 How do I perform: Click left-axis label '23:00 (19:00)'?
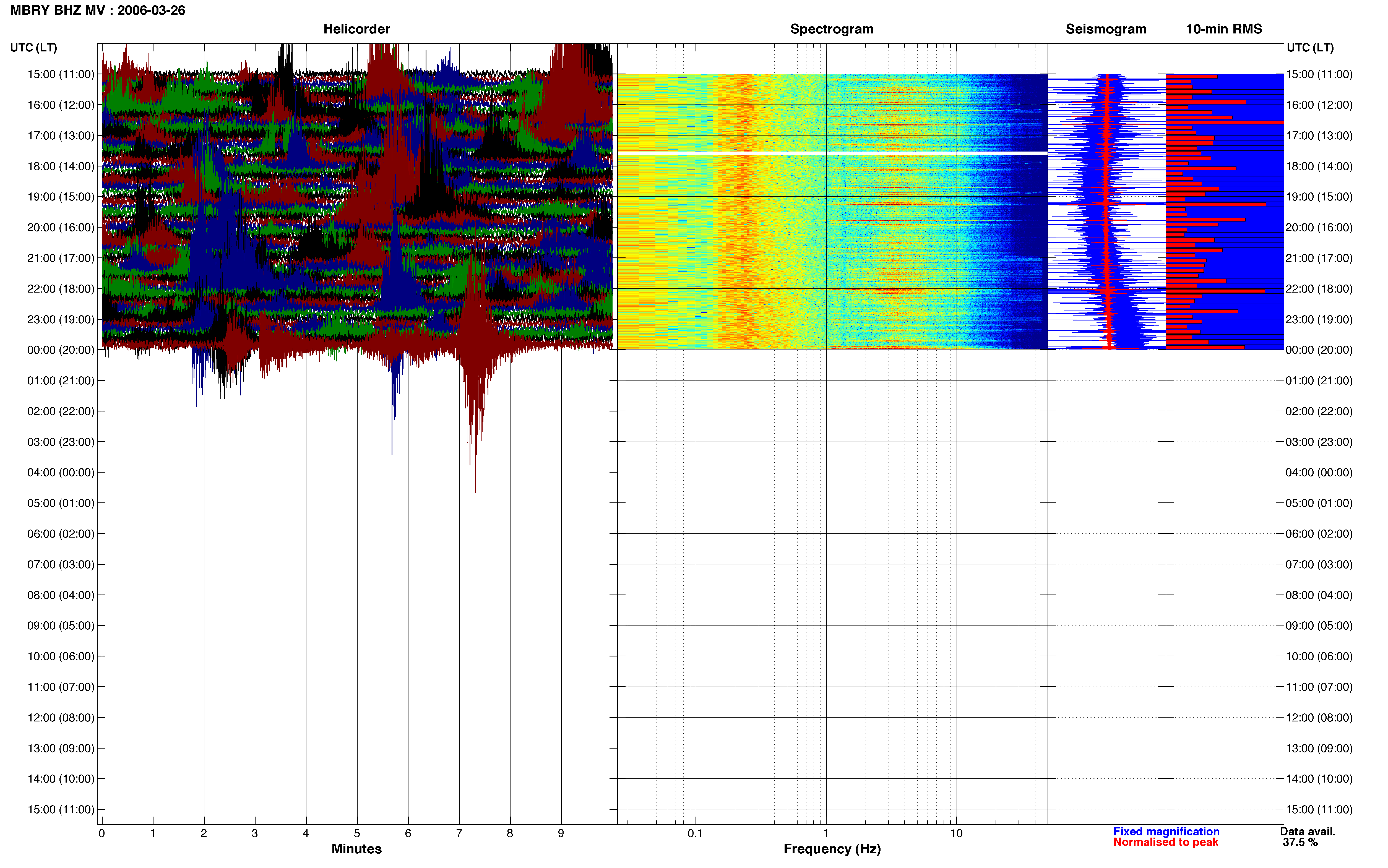pyautogui.click(x=61, y=319)
